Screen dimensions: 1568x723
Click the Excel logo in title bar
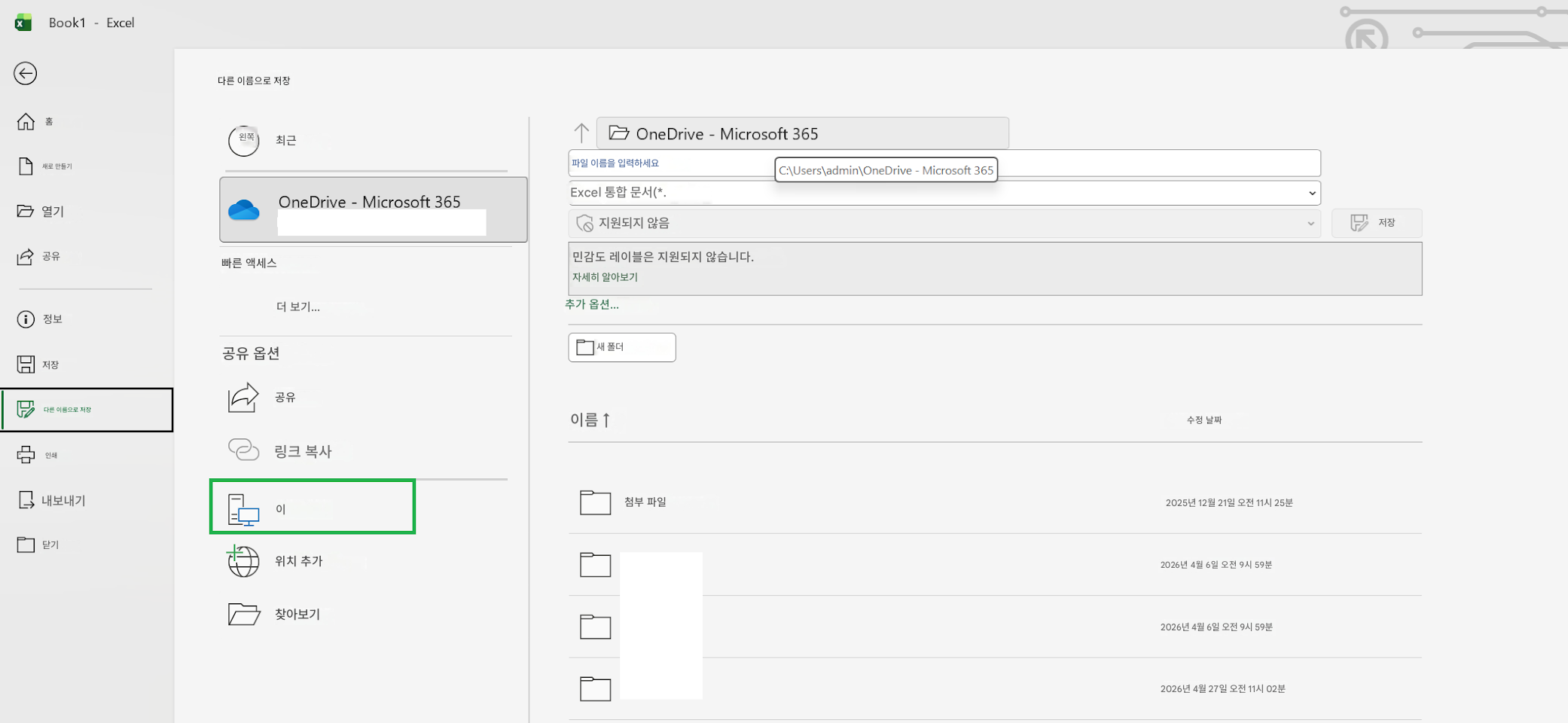tap(23, 23)
